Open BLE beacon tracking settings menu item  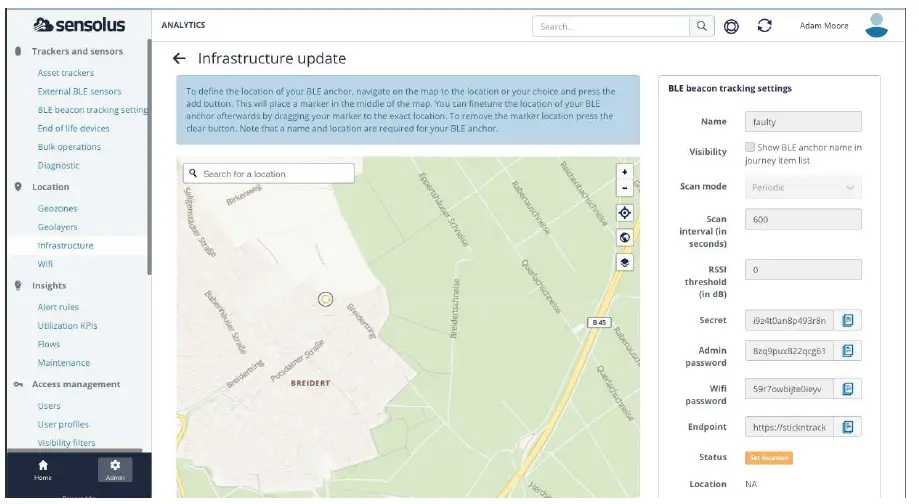tap(93, 110)
